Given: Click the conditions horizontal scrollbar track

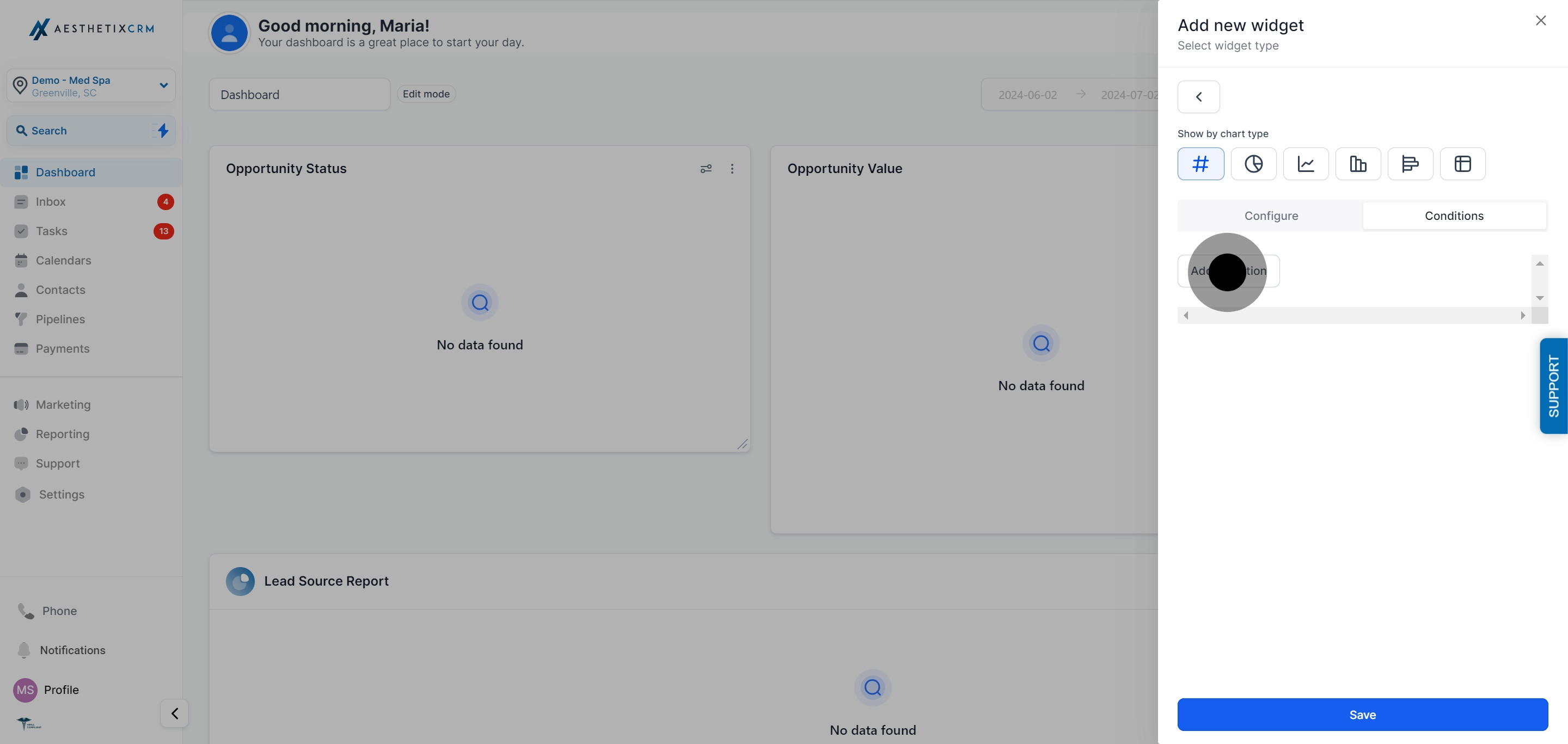Looking at the screenshot, I should (1355, 315).
